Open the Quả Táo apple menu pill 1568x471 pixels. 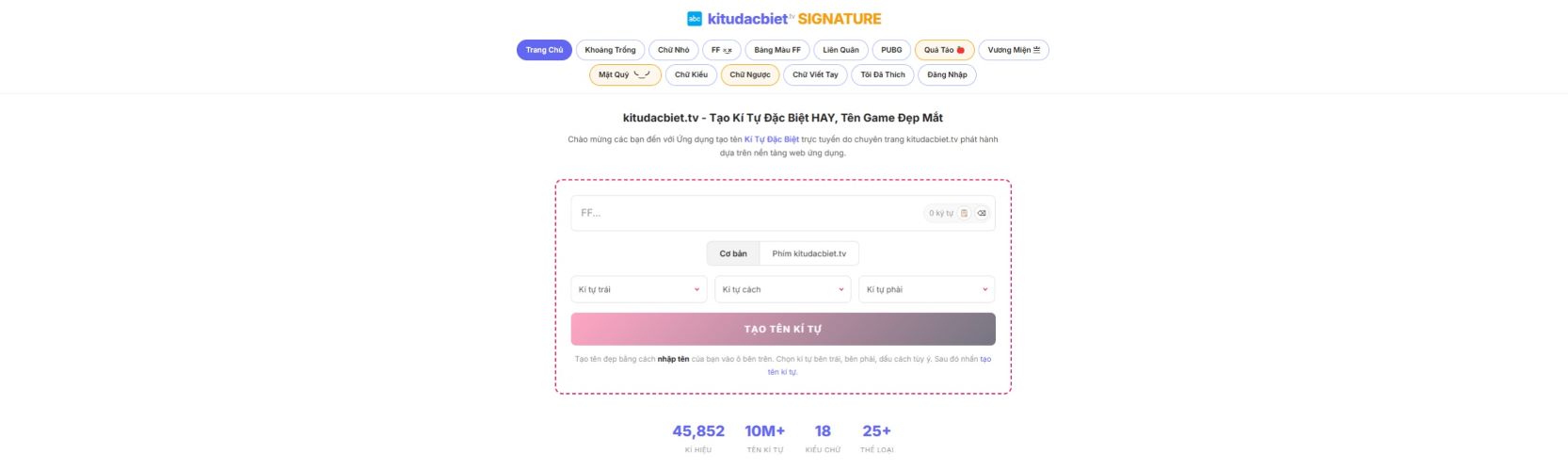[944, 50]
